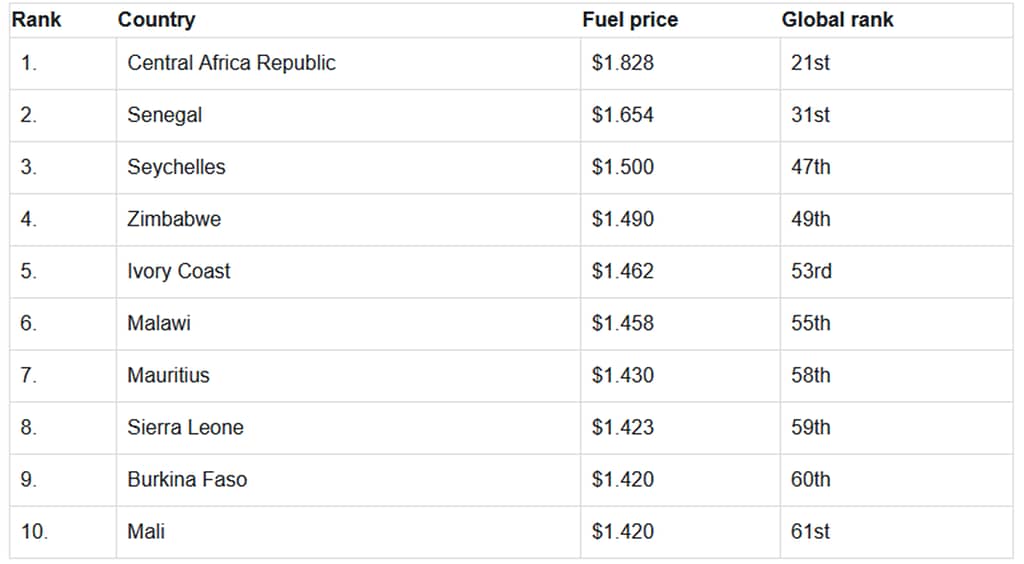Click the Country column header
The width and height of the screenshot is (1024, 564).
[156, 20]
